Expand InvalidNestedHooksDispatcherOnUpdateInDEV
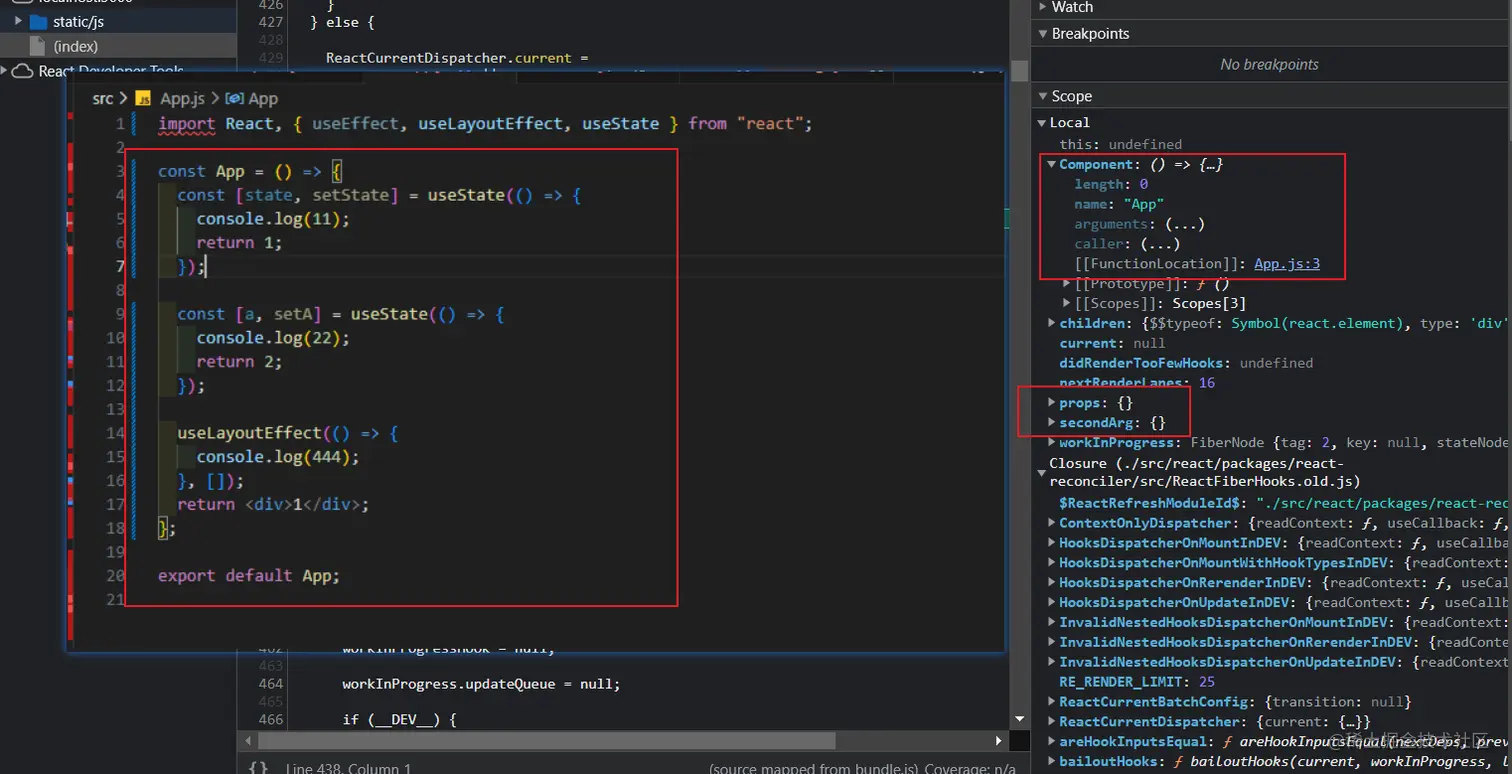 click(x=1051, y=662)
